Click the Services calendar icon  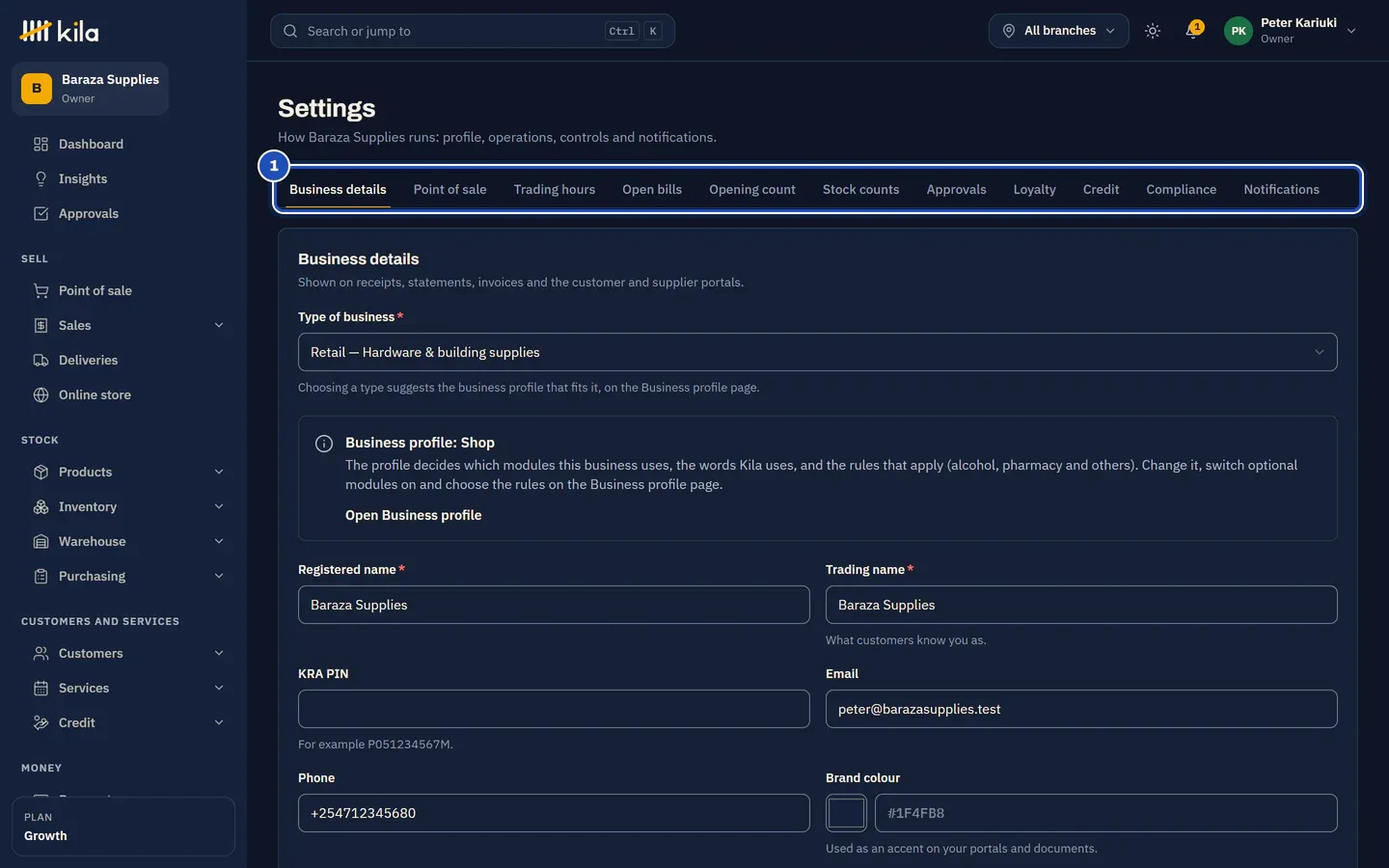tap(41, 688)
